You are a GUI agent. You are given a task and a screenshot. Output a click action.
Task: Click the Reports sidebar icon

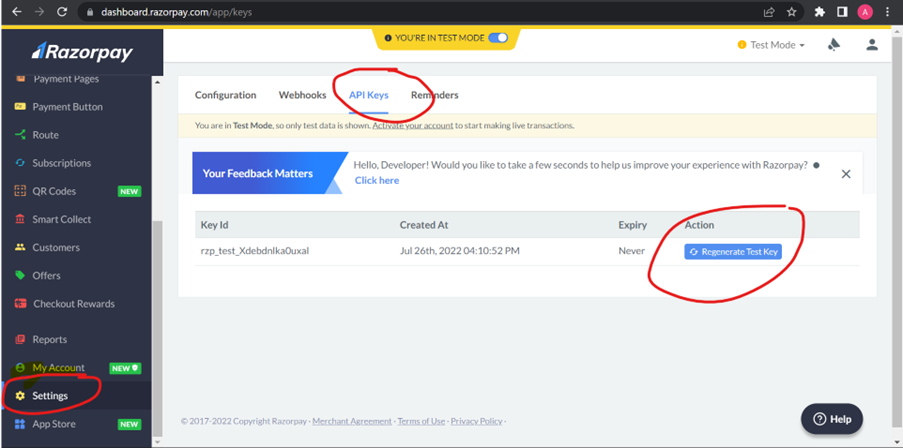click(x=20, y=339)
